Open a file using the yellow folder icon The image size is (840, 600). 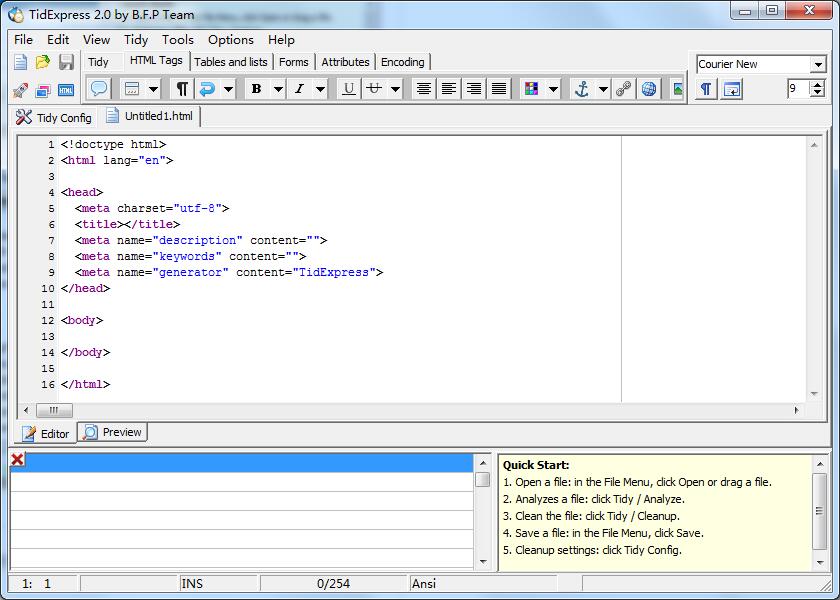coord(43,62)
